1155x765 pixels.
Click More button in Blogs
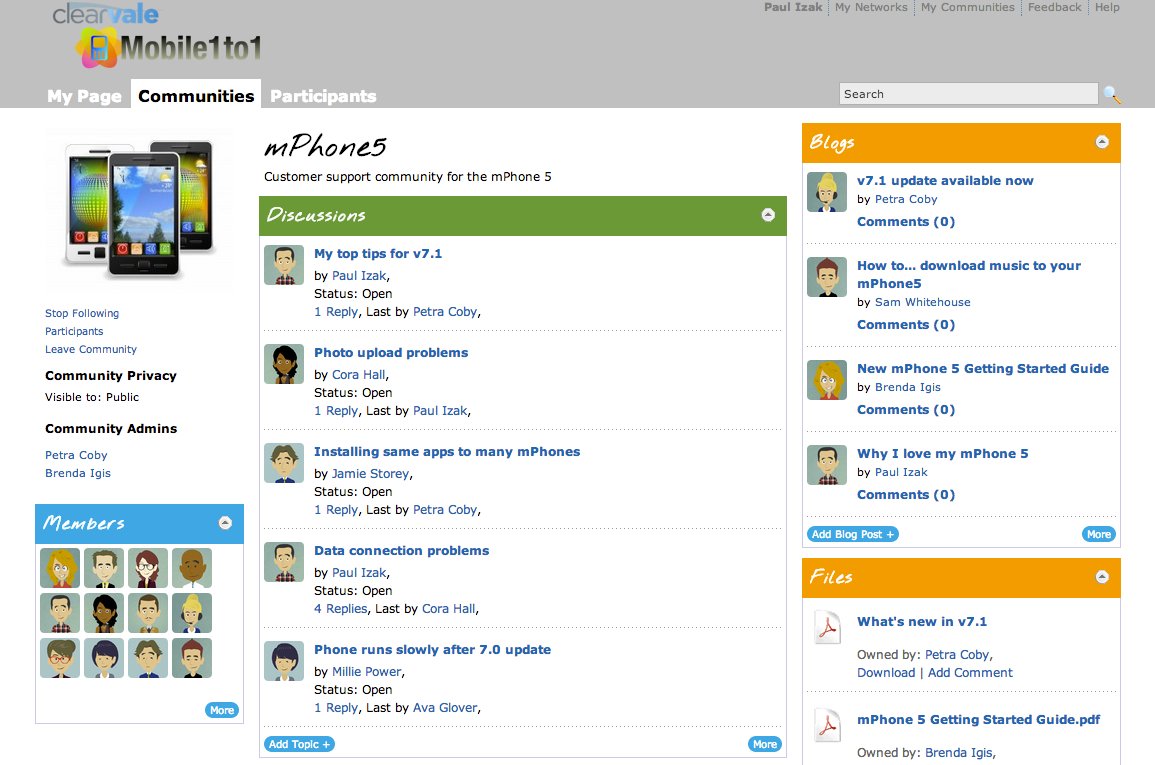coord(1098,535)
